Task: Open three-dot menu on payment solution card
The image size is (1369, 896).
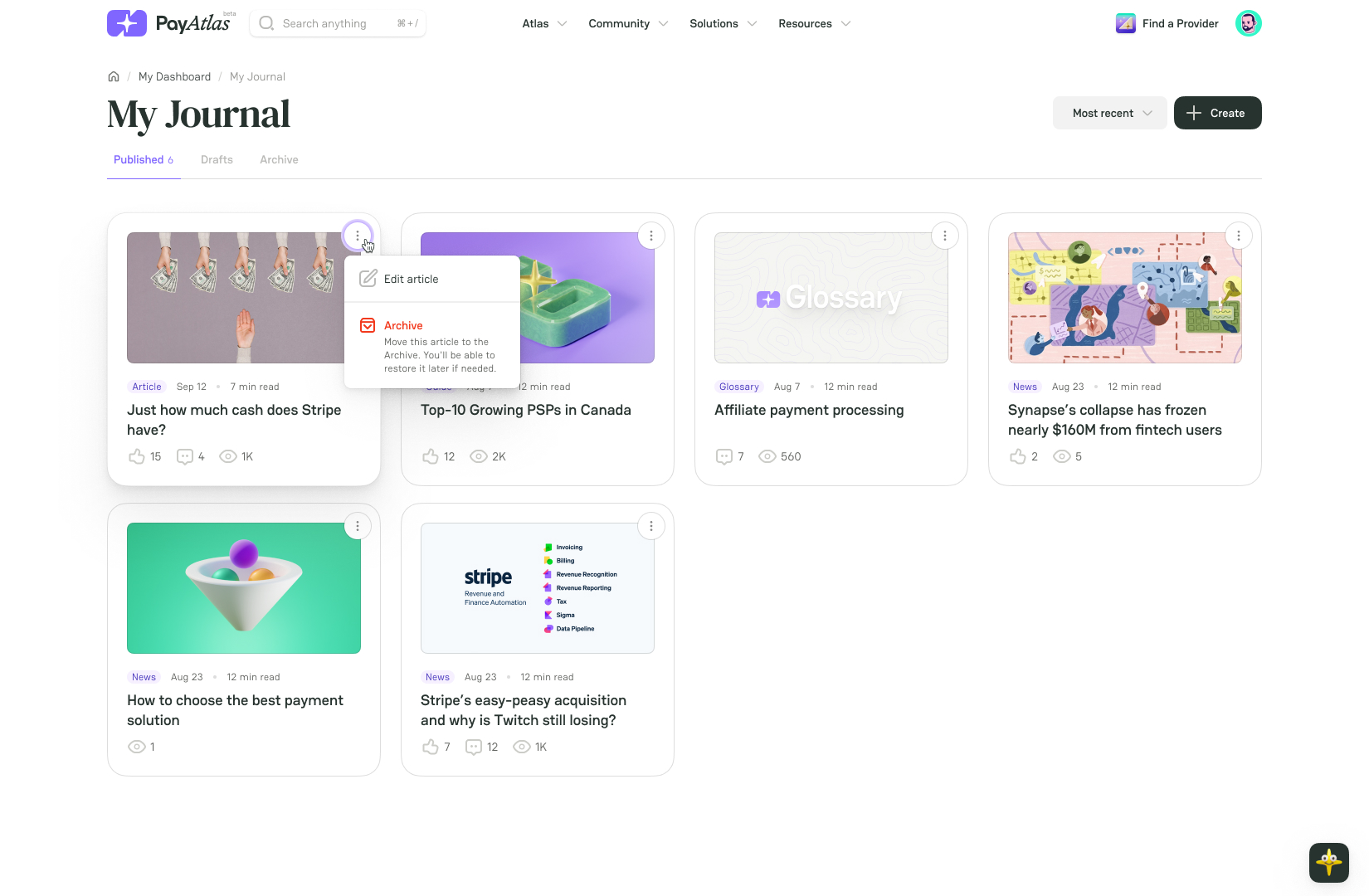Action: coord(358,526)
